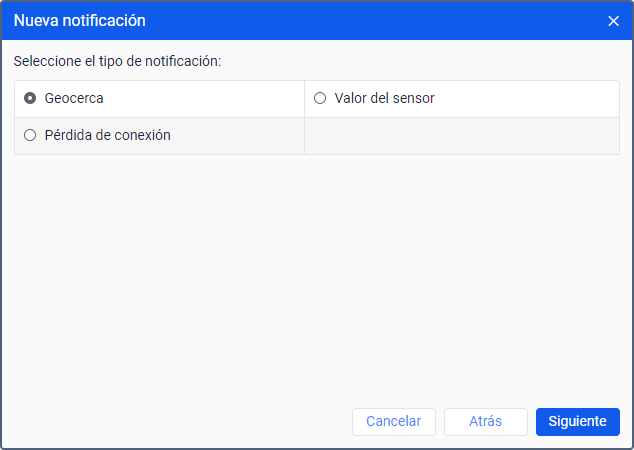Click the 'Seleccione el tipo de notificación' heading

tap(117, 62)
